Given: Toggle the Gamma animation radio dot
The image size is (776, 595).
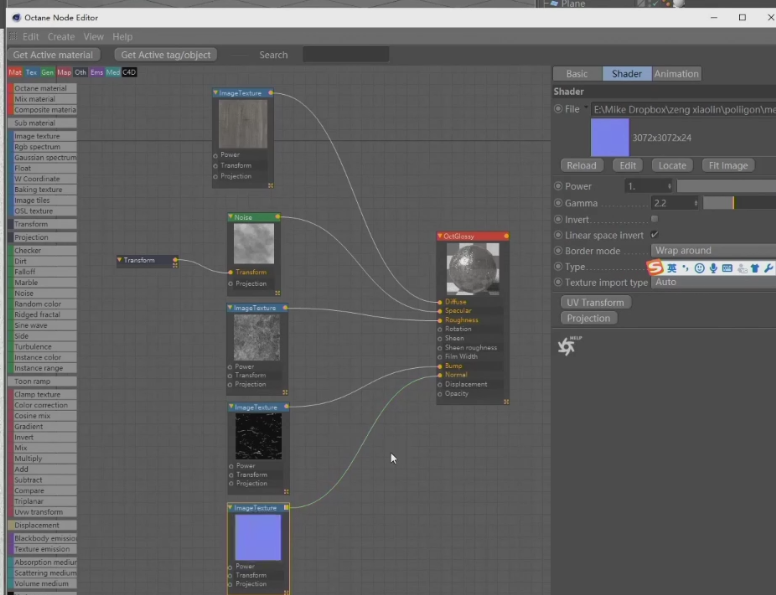Looking at the screenshot, I should pos(558,203).
